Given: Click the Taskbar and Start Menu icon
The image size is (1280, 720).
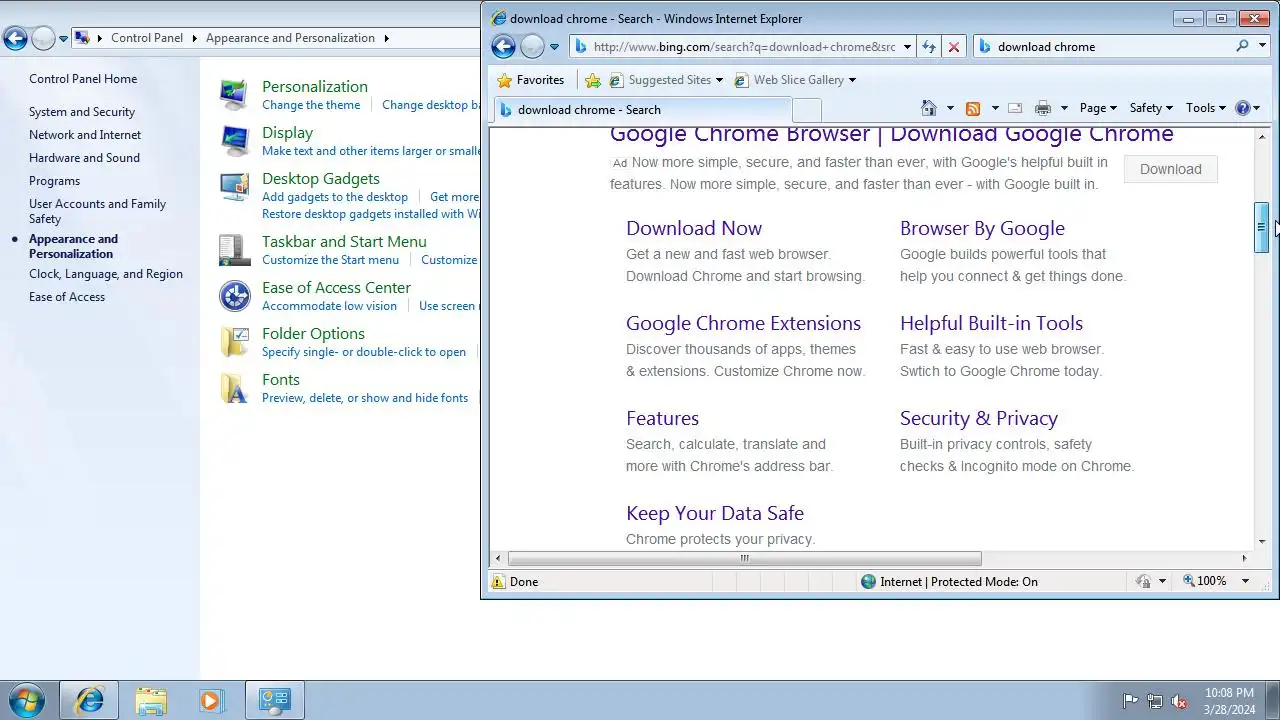Looking at the screenshot, I should [x=234, y=249].
